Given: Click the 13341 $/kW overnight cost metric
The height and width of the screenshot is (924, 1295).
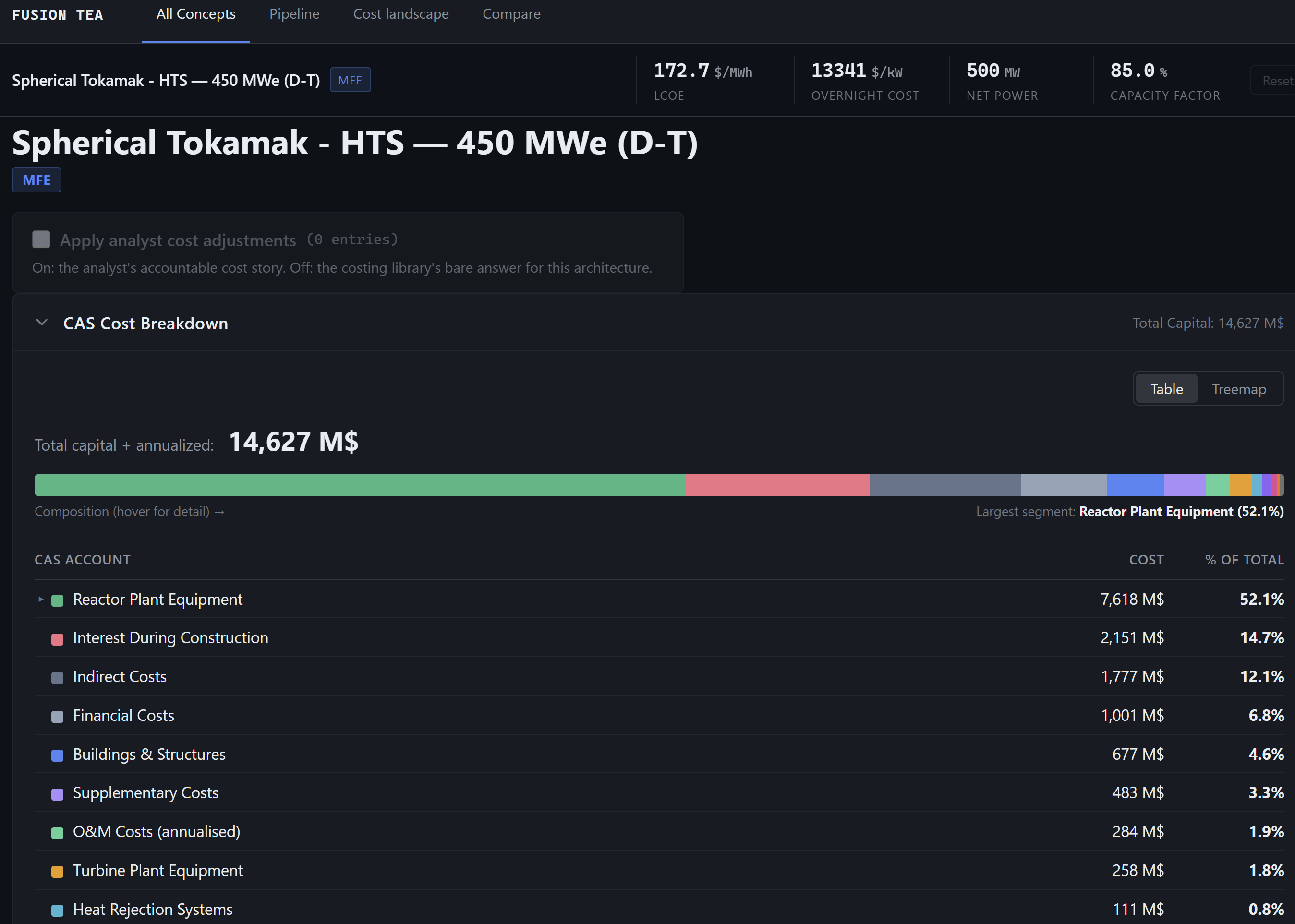Looking at the screenshot, I should (865, 80).
